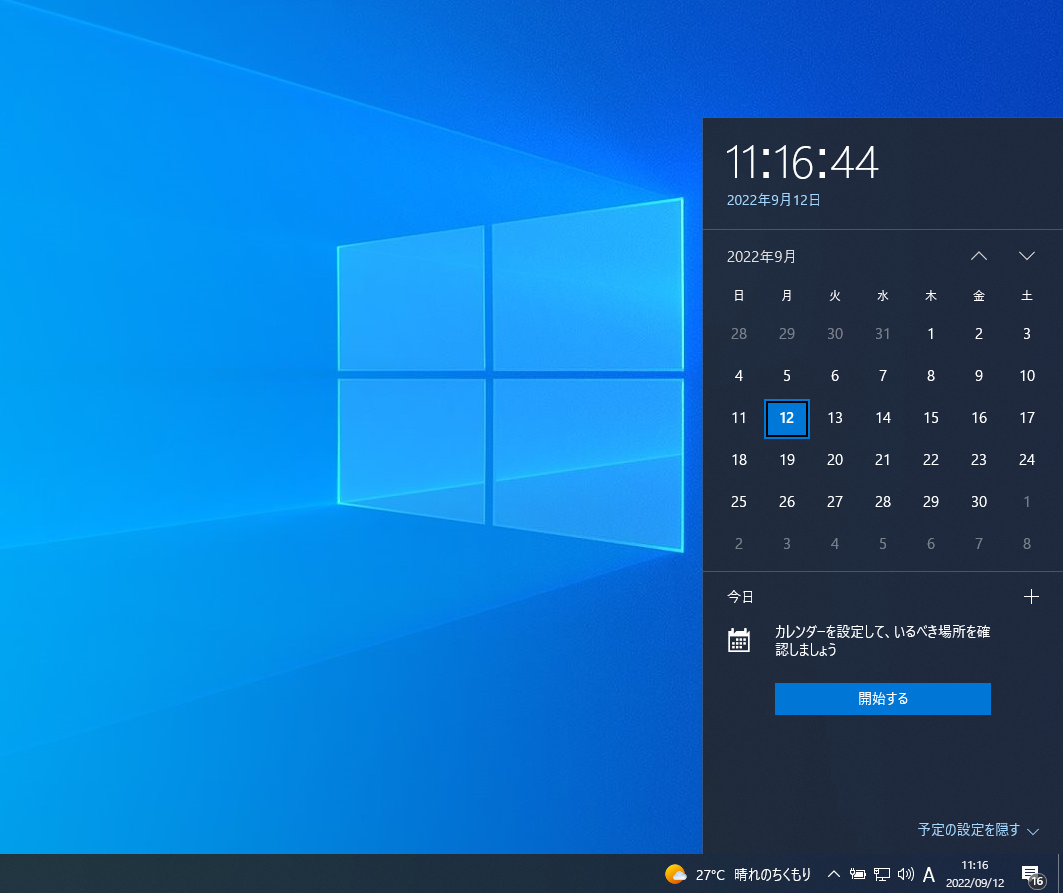
Task: Pick September 3 in the calendar
Action: coord(1027,334)
